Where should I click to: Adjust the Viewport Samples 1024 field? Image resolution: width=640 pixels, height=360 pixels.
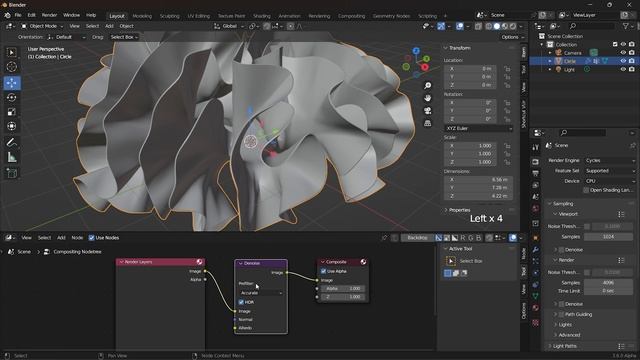608,237
